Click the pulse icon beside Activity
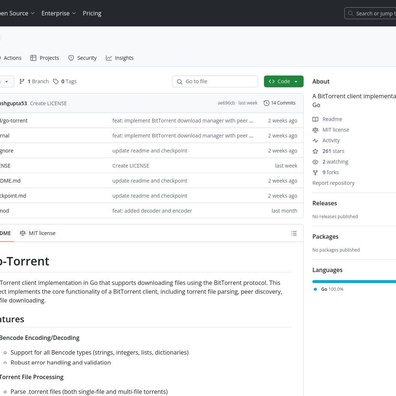This screenshot has width=396, height=396. pos(315,140)
